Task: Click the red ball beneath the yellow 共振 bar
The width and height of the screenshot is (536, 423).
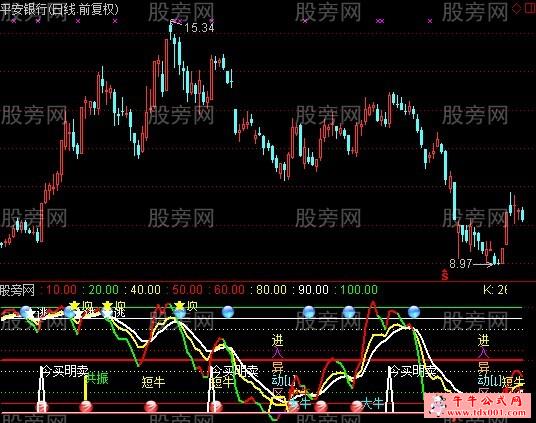Action: point(86,407)
